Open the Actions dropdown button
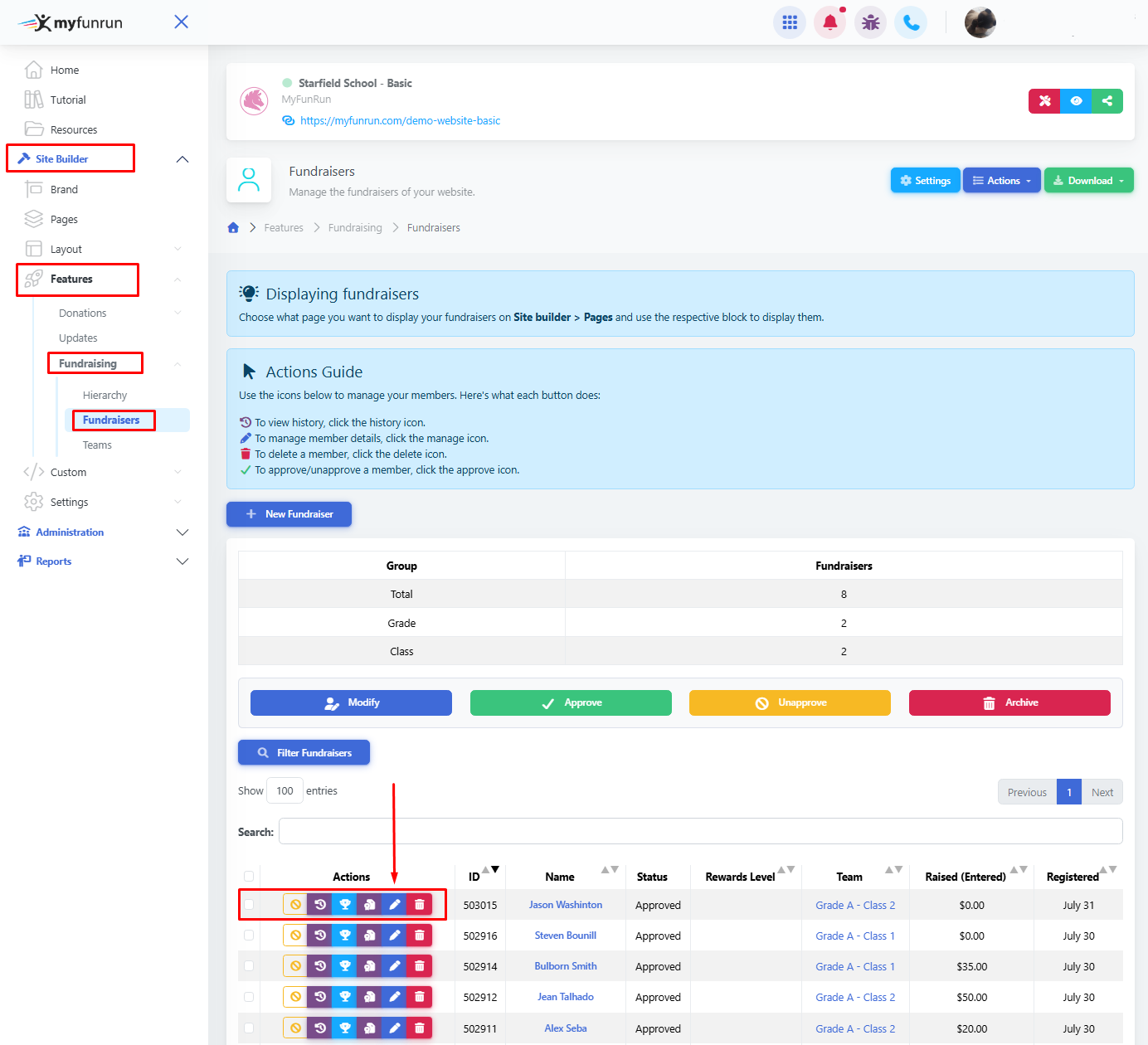The height and width of the screenshot is (1045, 1148). point(1001,181)
